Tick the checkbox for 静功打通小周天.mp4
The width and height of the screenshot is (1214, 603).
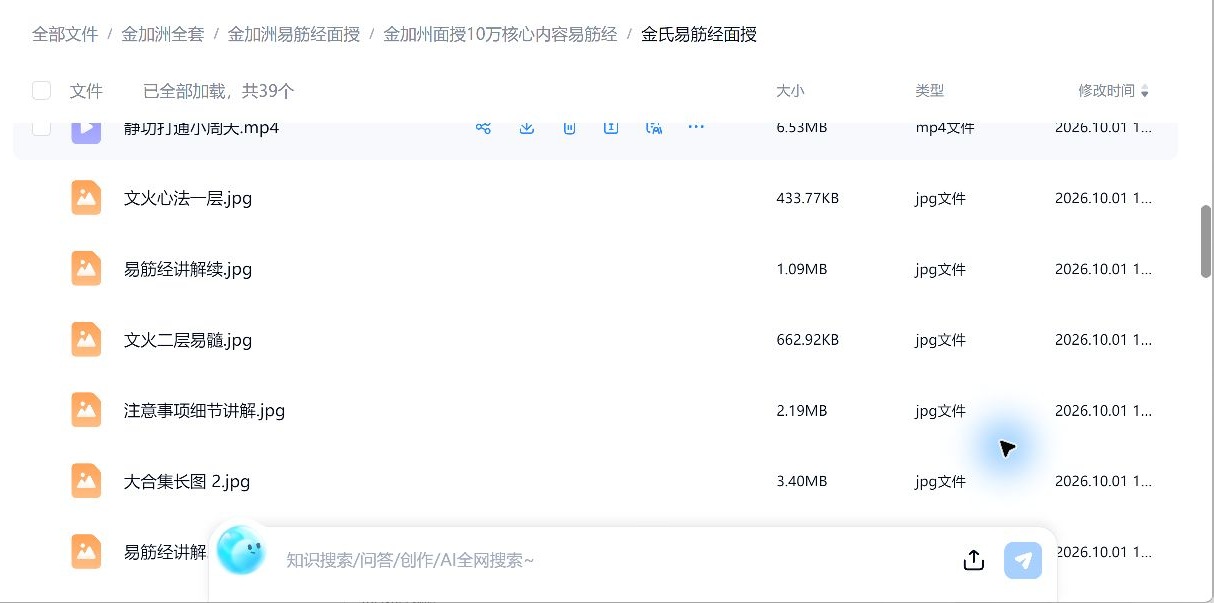(41, 128)
